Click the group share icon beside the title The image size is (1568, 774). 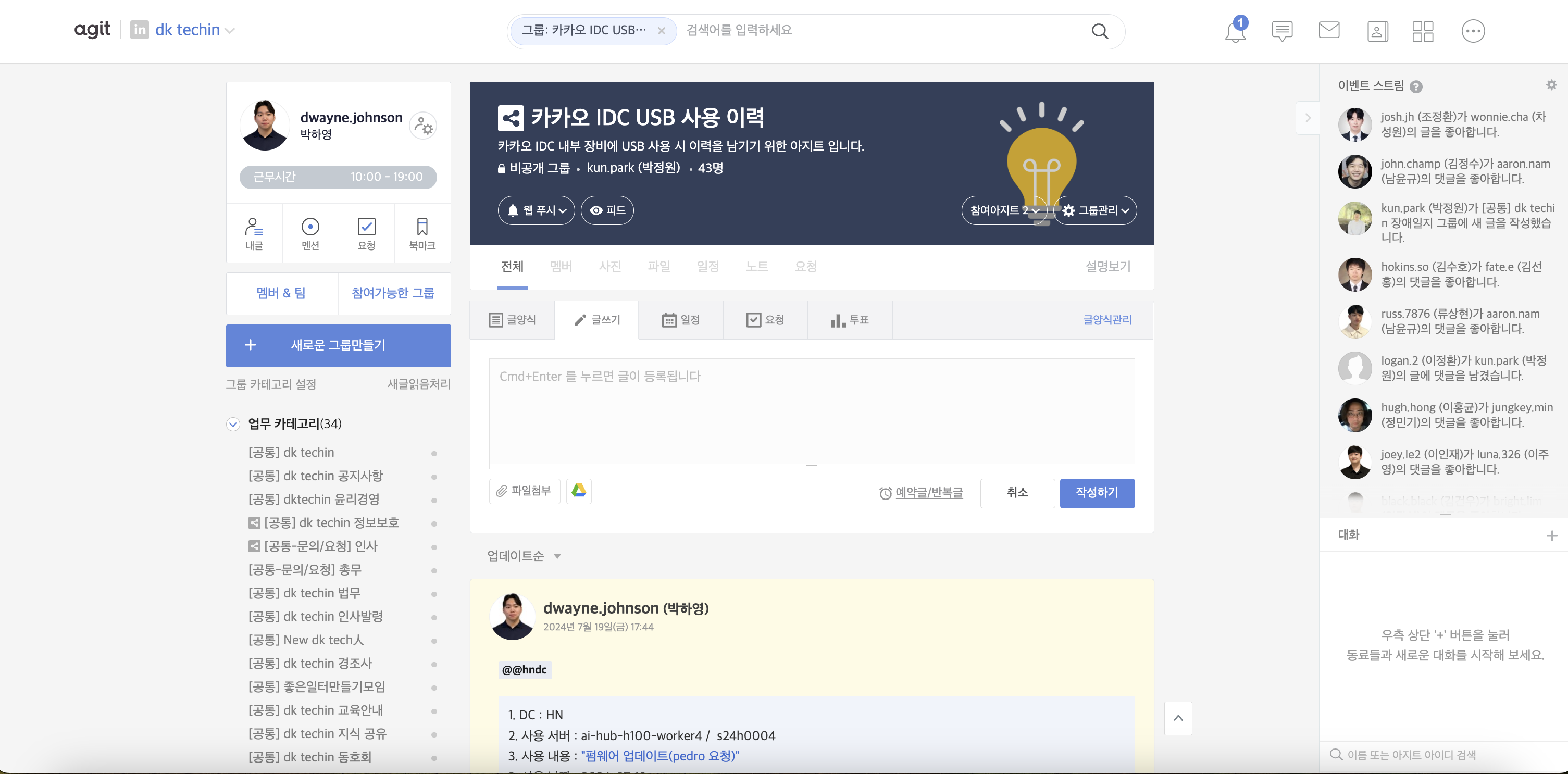(x=511, y=118)
